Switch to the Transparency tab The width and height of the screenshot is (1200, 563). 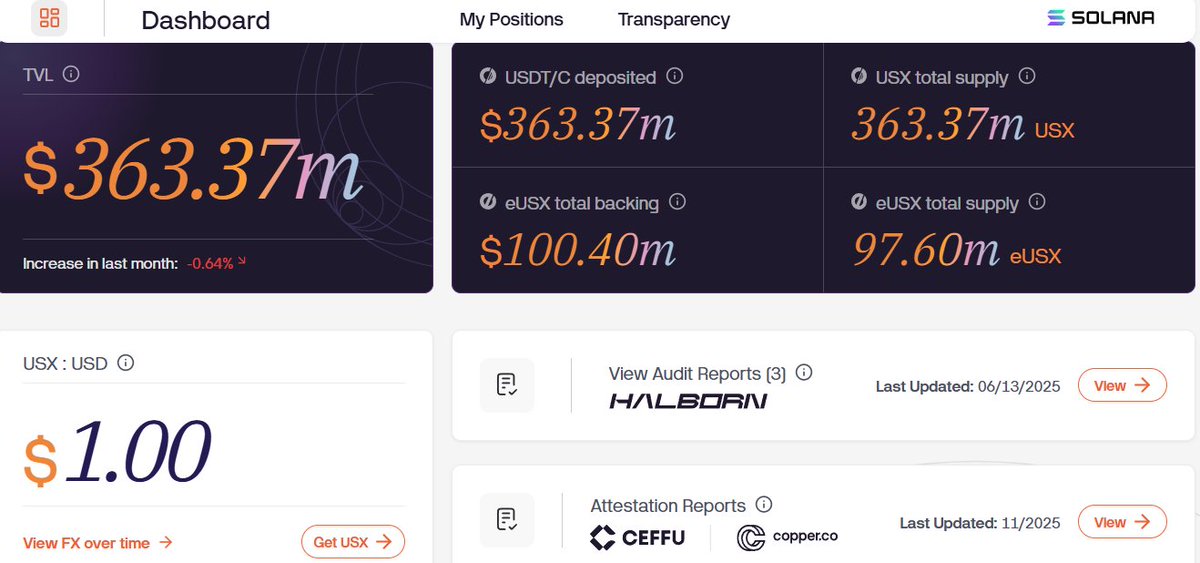coord(674,19)
